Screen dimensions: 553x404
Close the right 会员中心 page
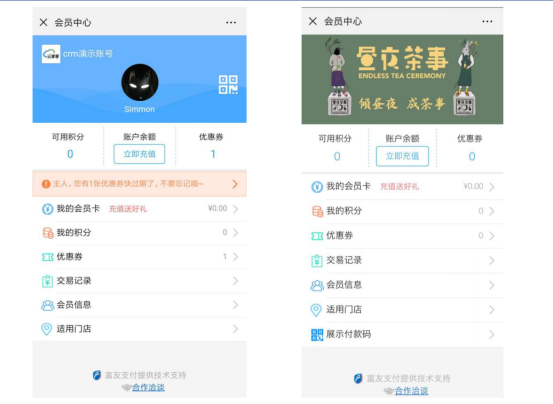click(313, 21)
